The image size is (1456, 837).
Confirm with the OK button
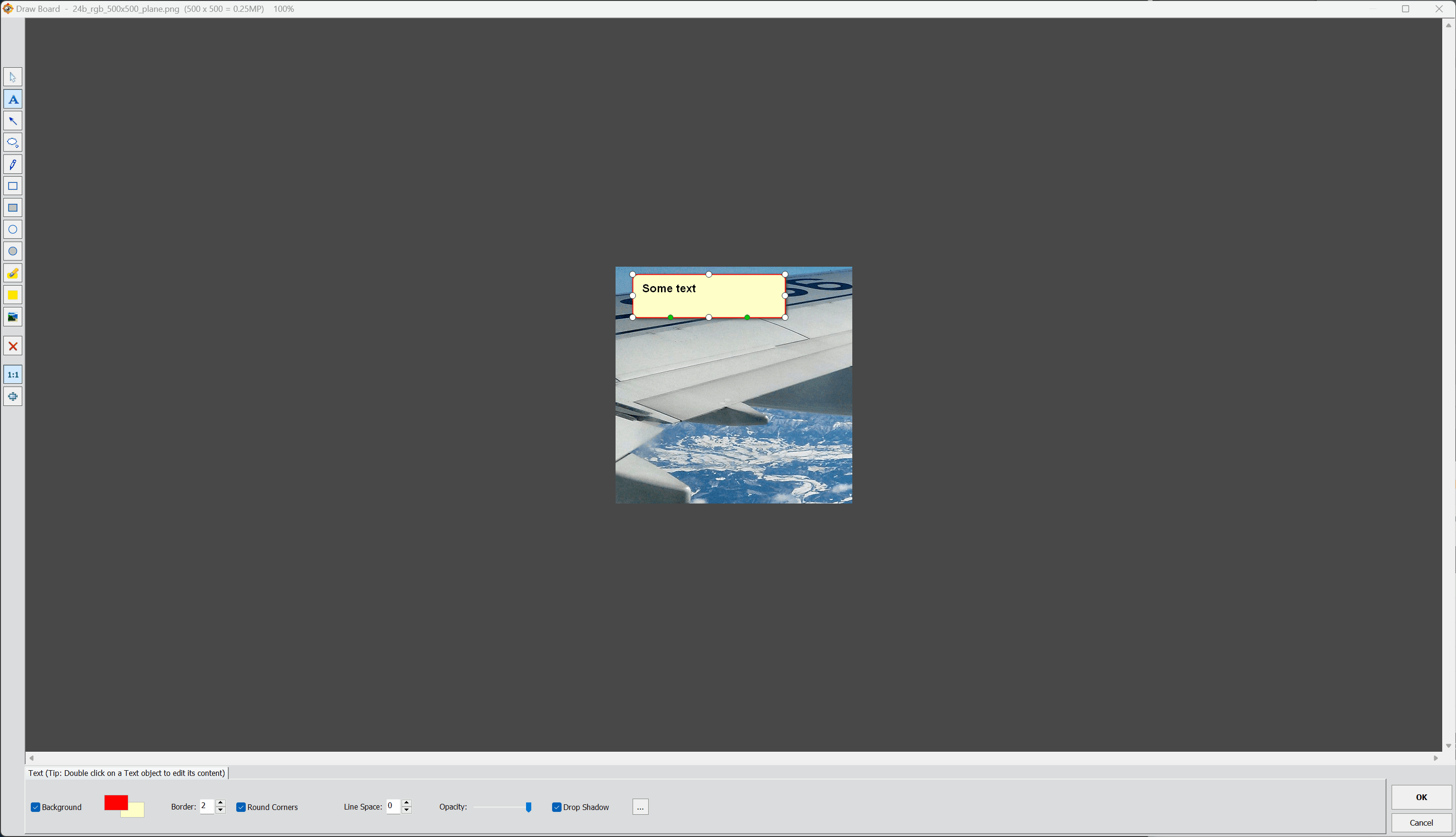click(x=1421, y=797)
